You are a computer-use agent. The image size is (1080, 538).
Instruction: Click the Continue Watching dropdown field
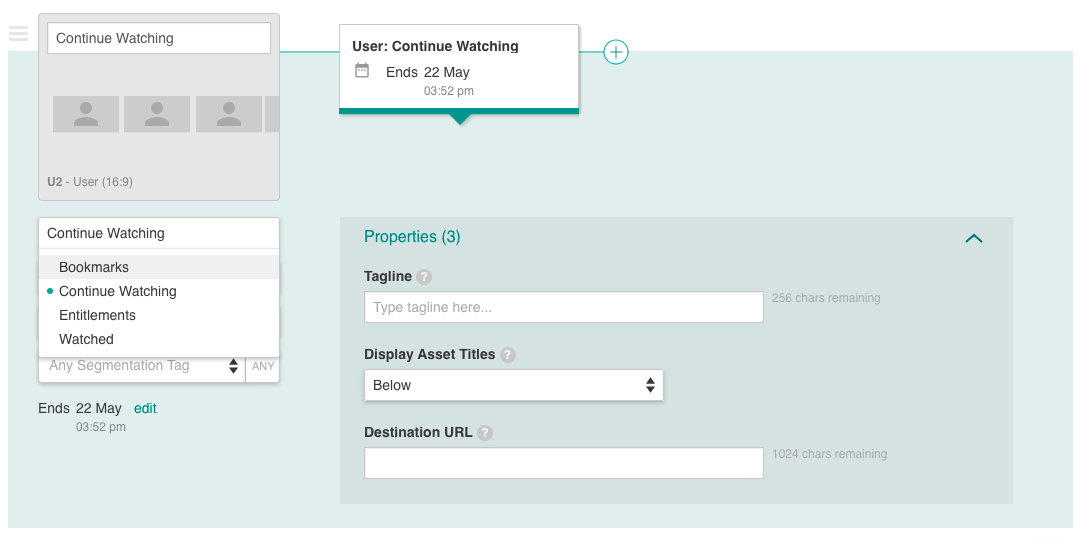(159, 233)
